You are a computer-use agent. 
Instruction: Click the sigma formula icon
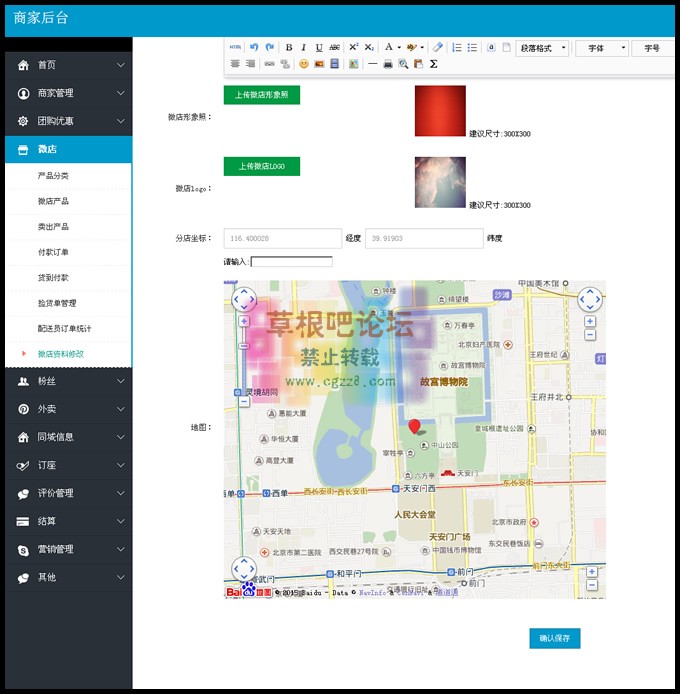click(433, 64)
